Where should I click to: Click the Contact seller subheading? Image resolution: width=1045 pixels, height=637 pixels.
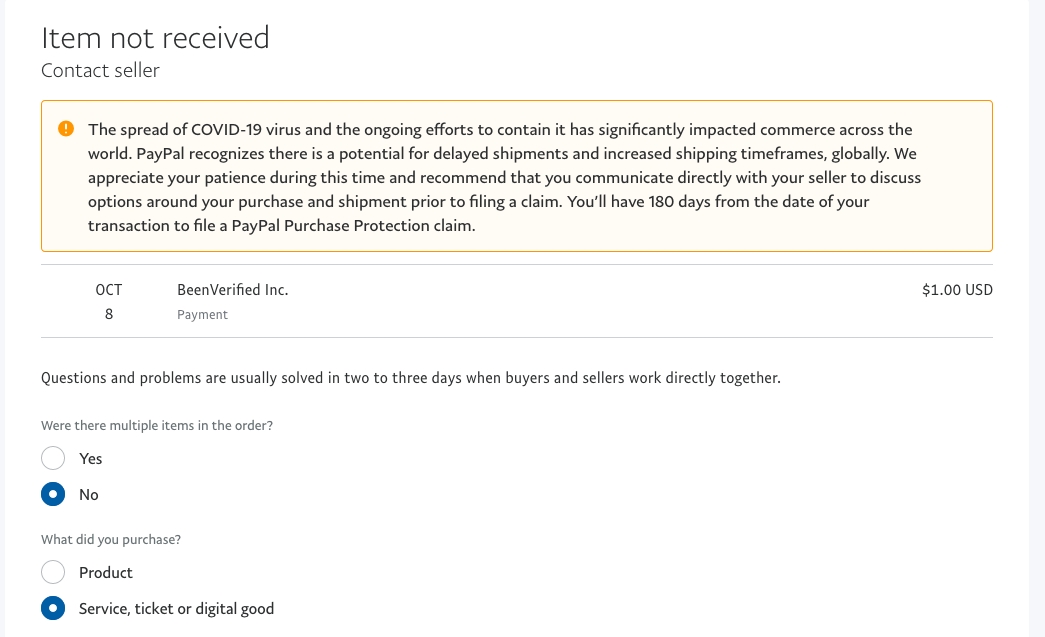click(100, 70)
